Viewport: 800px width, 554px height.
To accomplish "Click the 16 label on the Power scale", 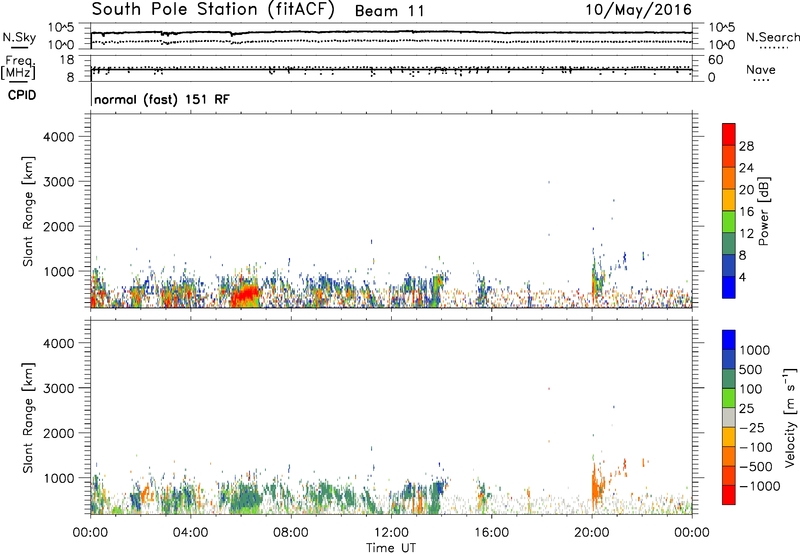I will click(x=746, y=211).
